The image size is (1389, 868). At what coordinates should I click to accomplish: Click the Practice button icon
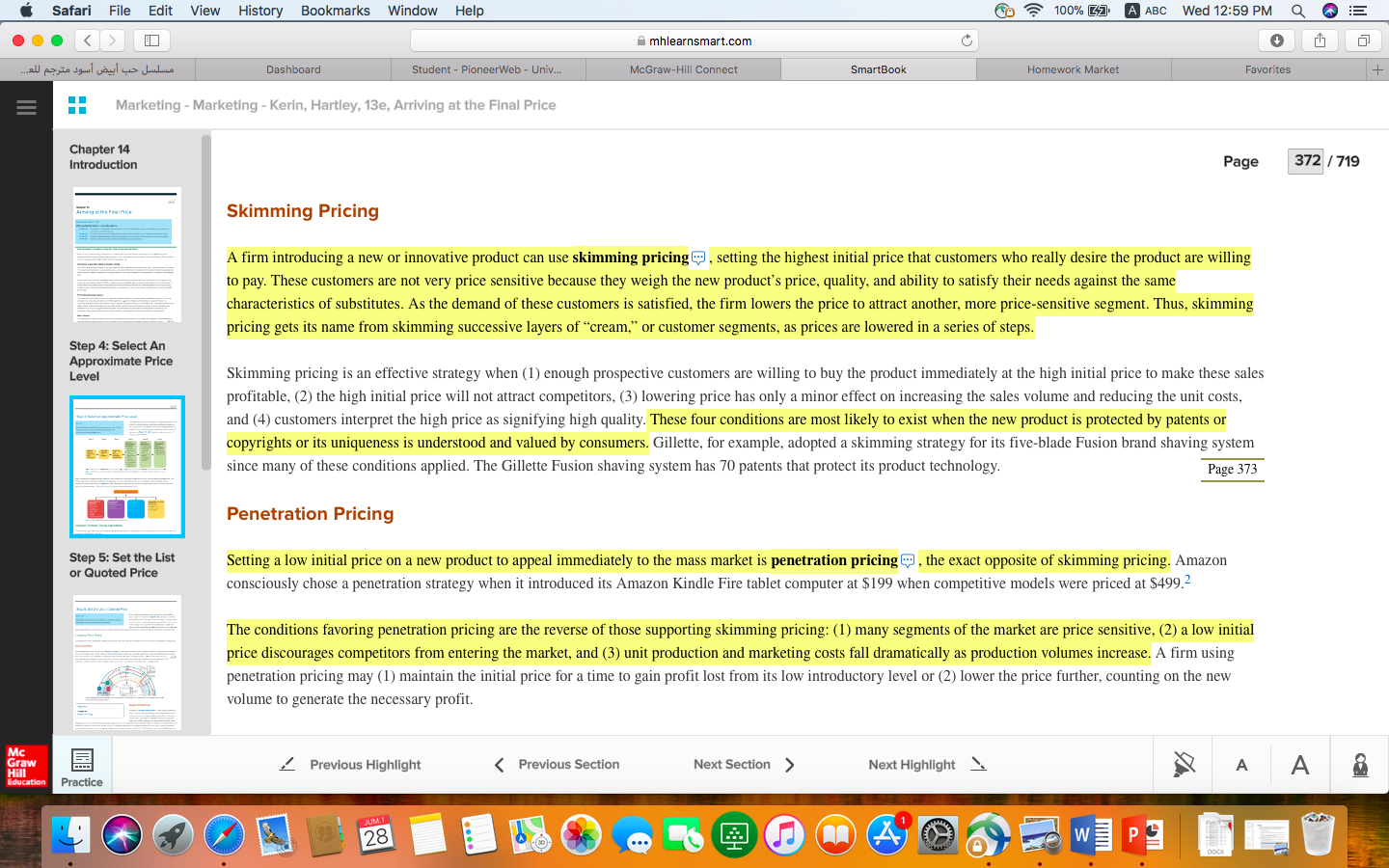pos(82,760)
